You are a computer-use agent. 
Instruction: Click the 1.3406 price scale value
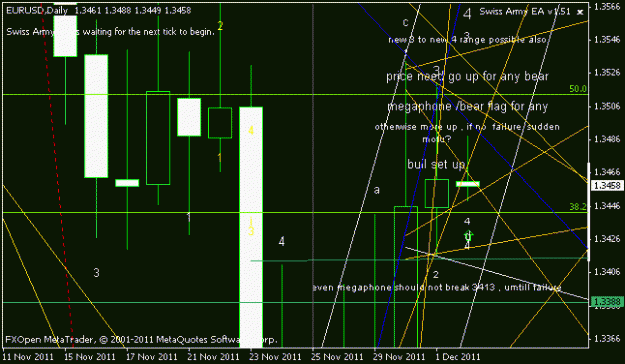(607, 272)
